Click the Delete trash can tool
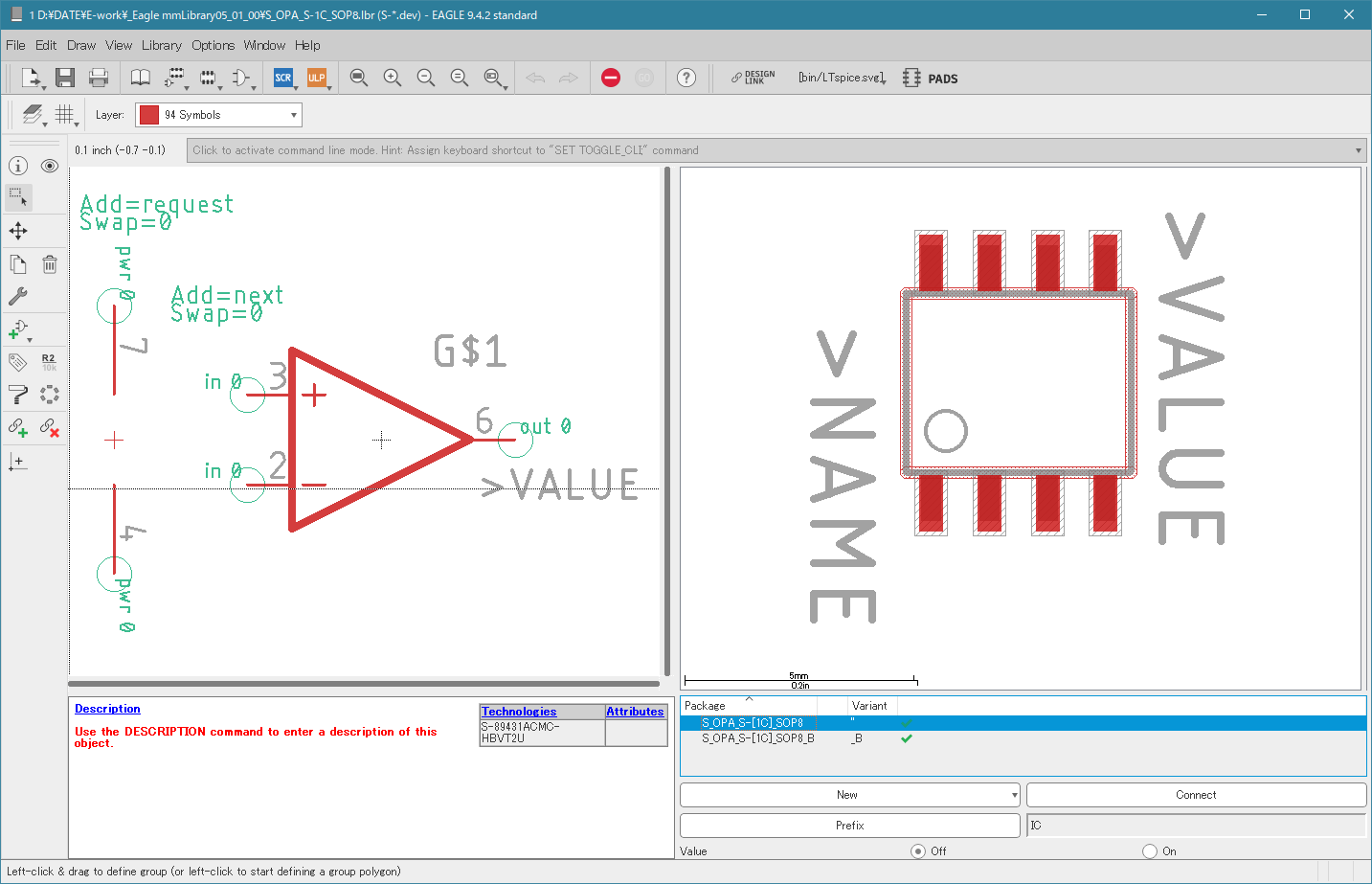Image resolution: width=1372 pixels, height=884 pixels. click(x=50, y=264)
